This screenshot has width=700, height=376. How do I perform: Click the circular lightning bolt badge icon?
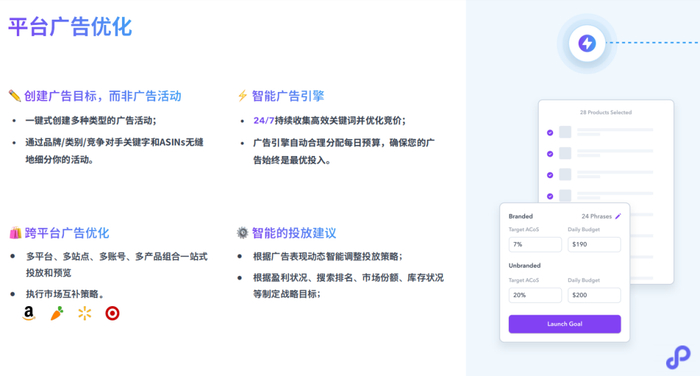click(587, 43)
